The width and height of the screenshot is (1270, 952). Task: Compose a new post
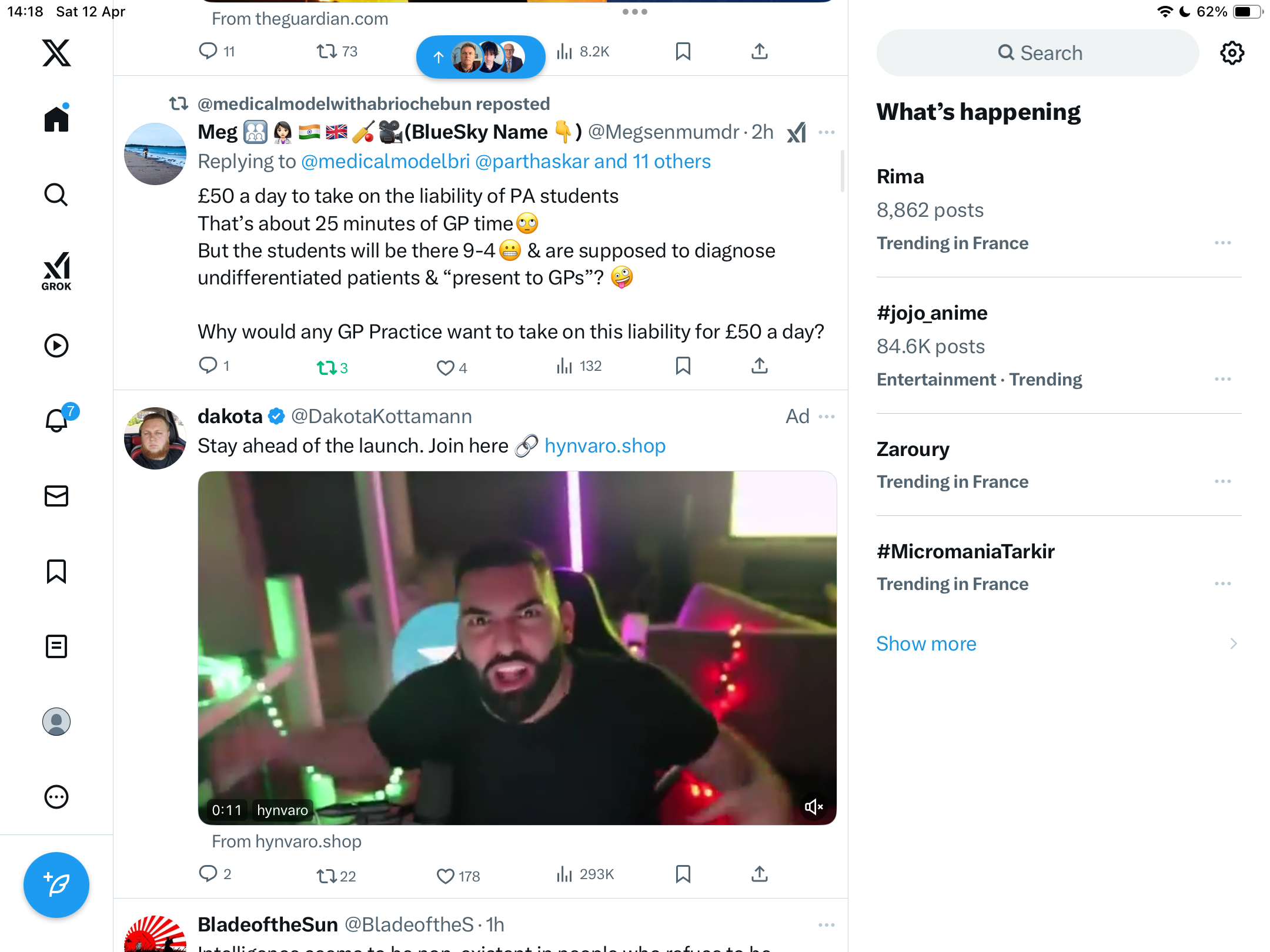point(56,885)
